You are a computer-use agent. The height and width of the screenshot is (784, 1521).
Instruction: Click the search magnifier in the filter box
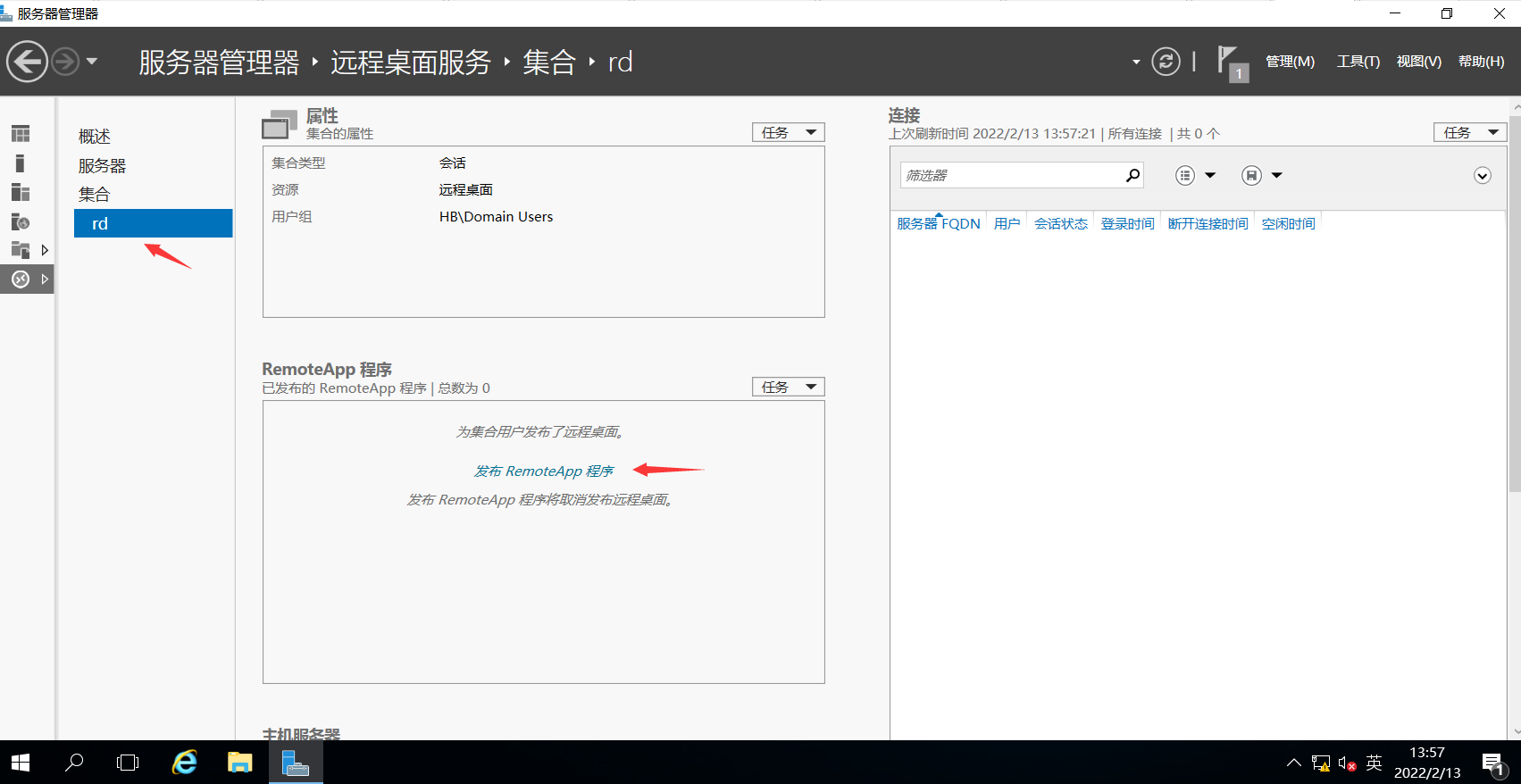coord(1132,175)
